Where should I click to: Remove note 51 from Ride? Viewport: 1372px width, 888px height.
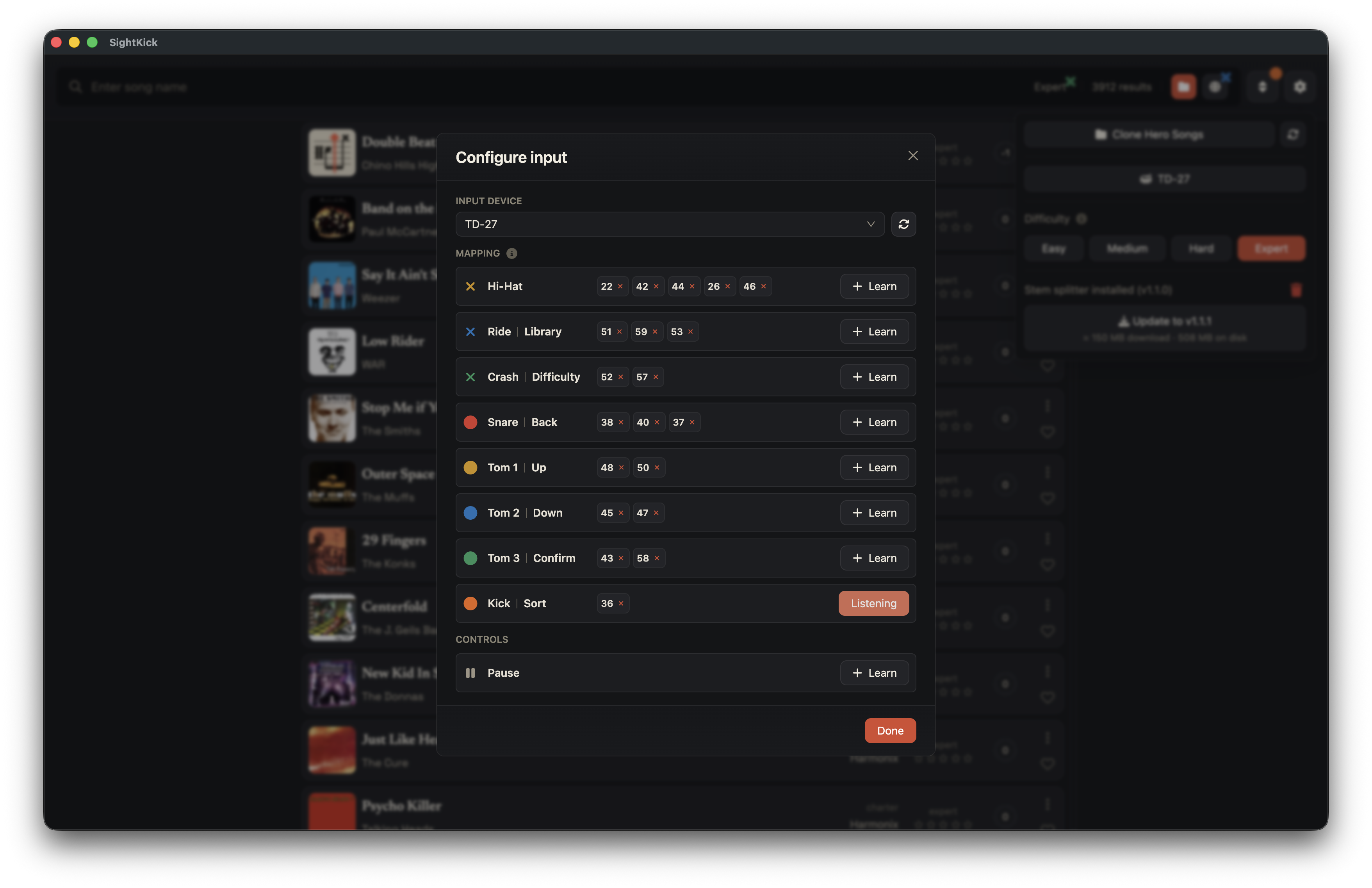tap(620, 332)
